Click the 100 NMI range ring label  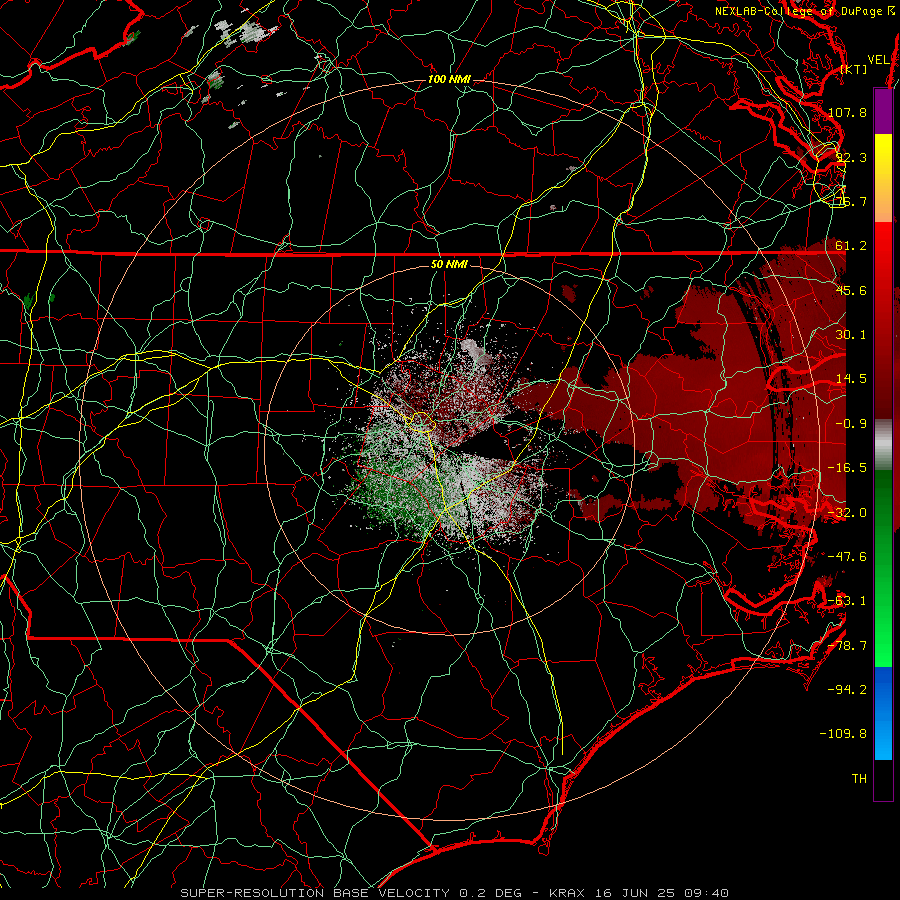click(449, 79)
